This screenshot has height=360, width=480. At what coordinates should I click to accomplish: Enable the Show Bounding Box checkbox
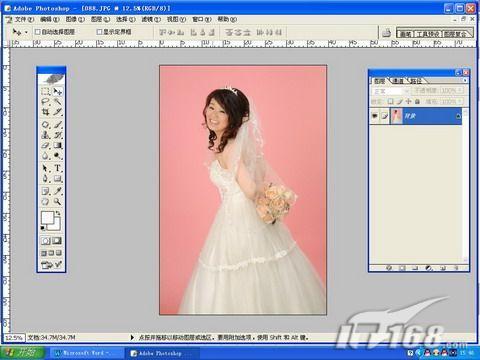pyautogui.click(x=99, y=32)
